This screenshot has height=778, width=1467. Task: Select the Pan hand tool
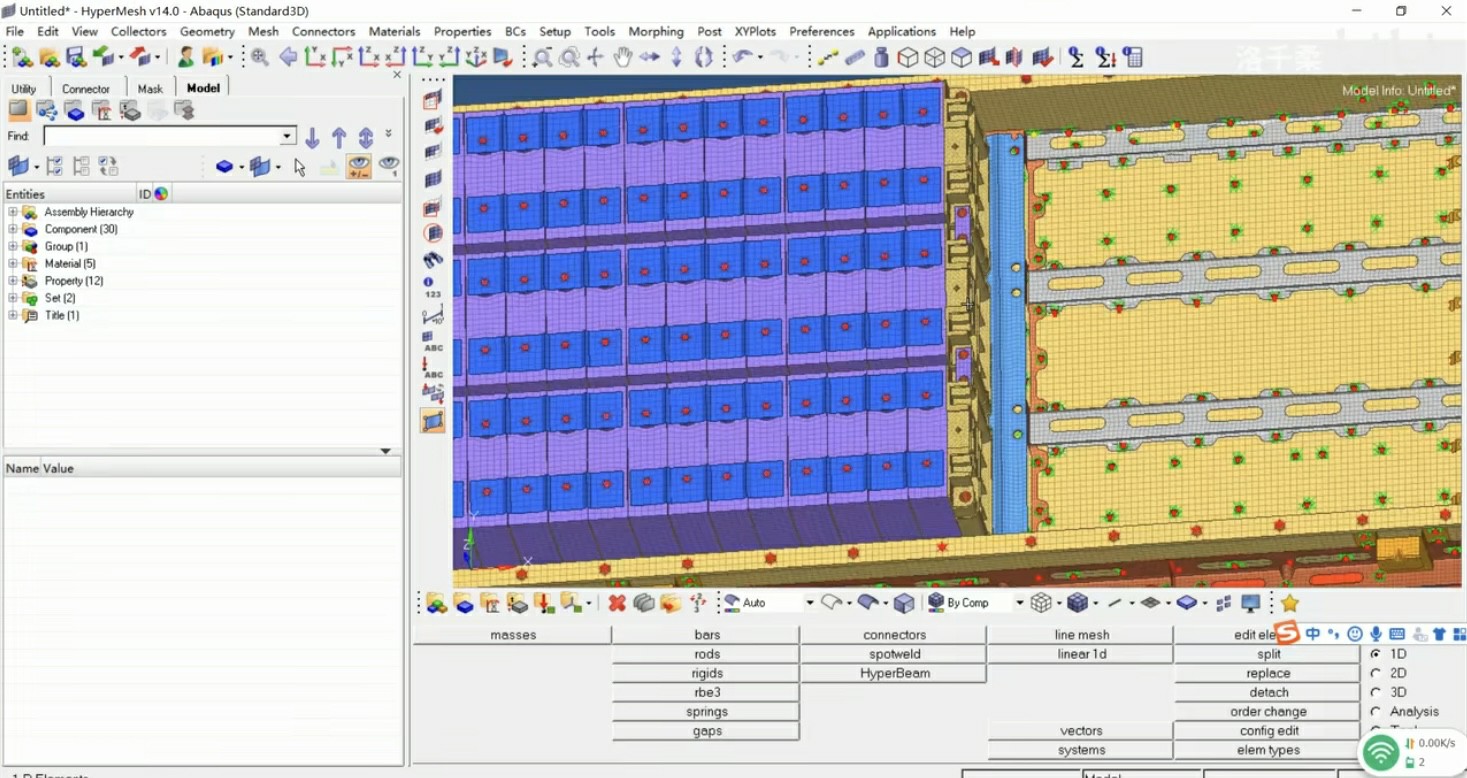622,57
